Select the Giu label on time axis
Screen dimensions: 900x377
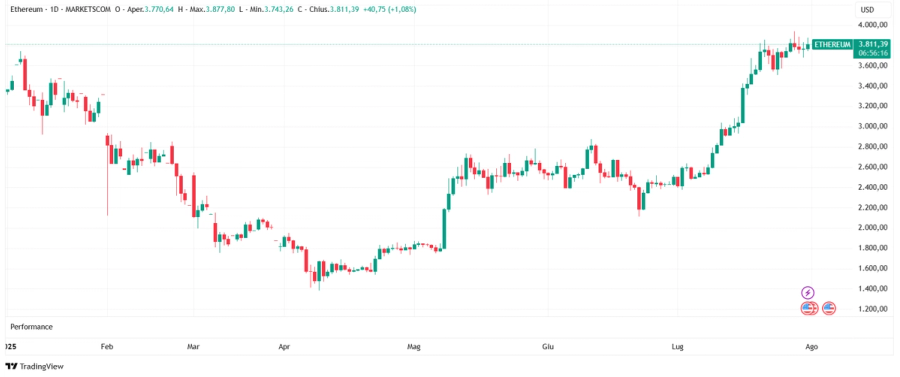pos(548,347)
